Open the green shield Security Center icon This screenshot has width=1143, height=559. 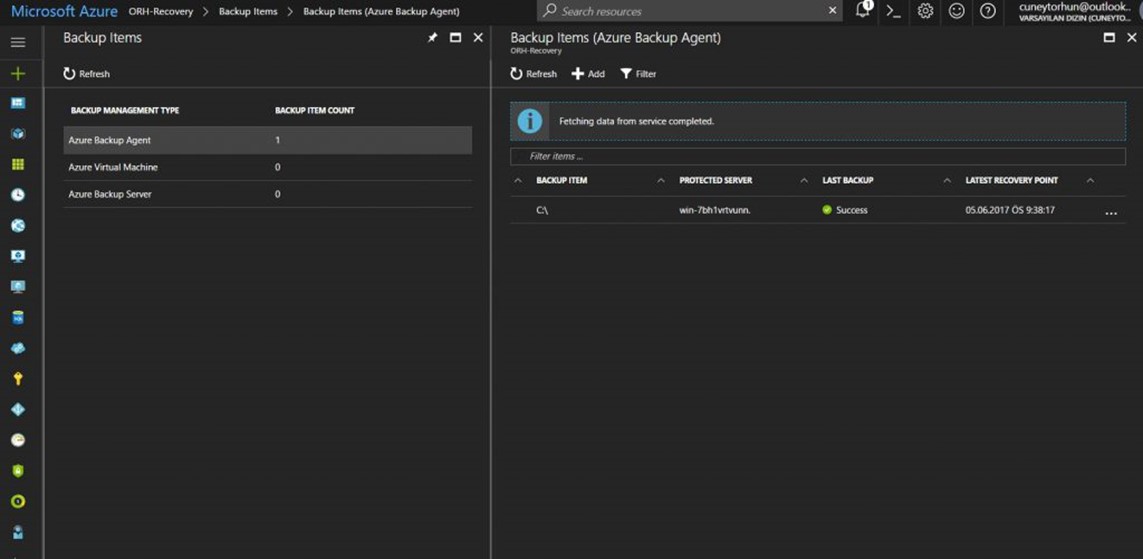(18, 471)
